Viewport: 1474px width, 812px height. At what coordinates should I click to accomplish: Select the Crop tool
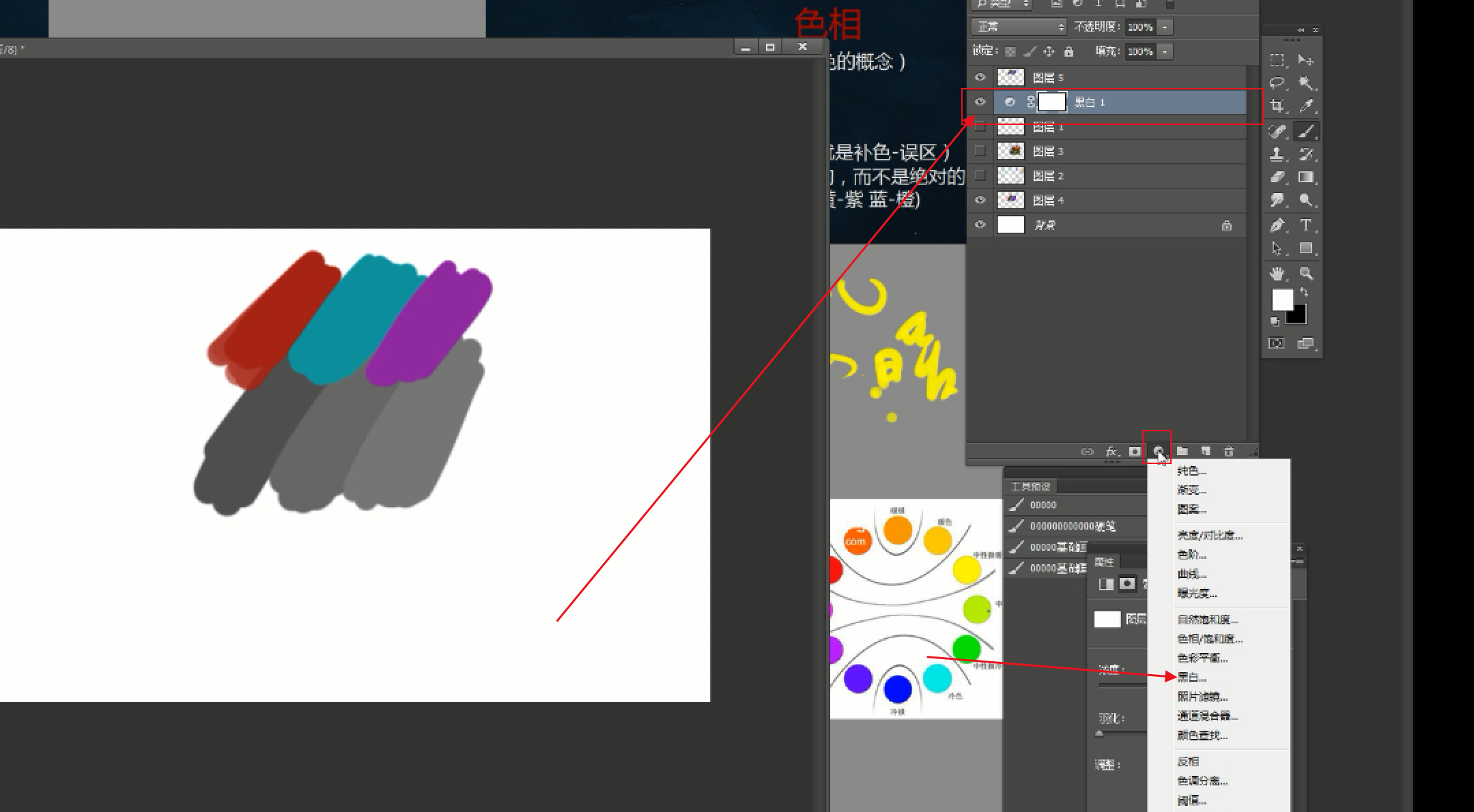pyautogui.click(x=1277, y=106)
